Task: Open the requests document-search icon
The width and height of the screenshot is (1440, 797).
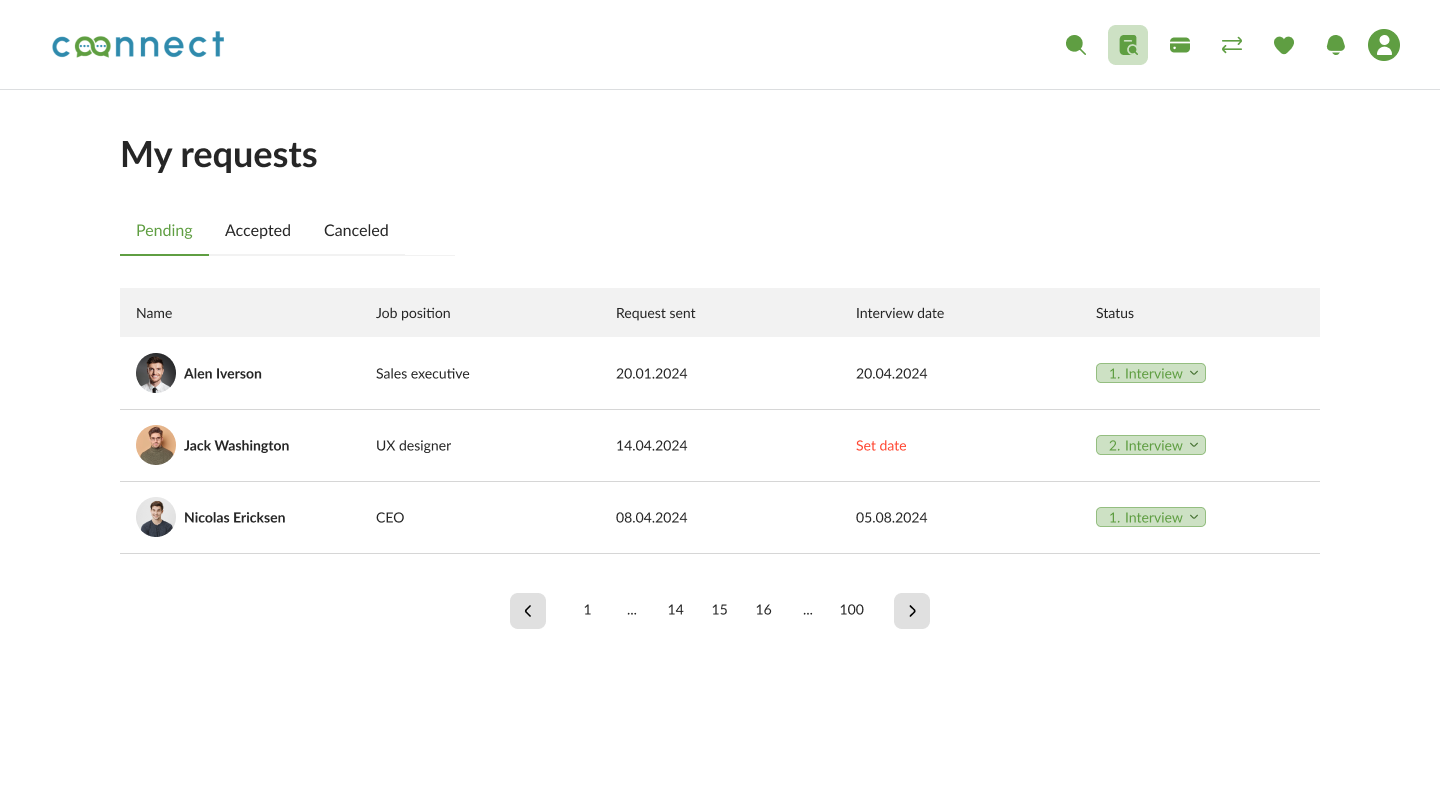Action: (1127, 45)
